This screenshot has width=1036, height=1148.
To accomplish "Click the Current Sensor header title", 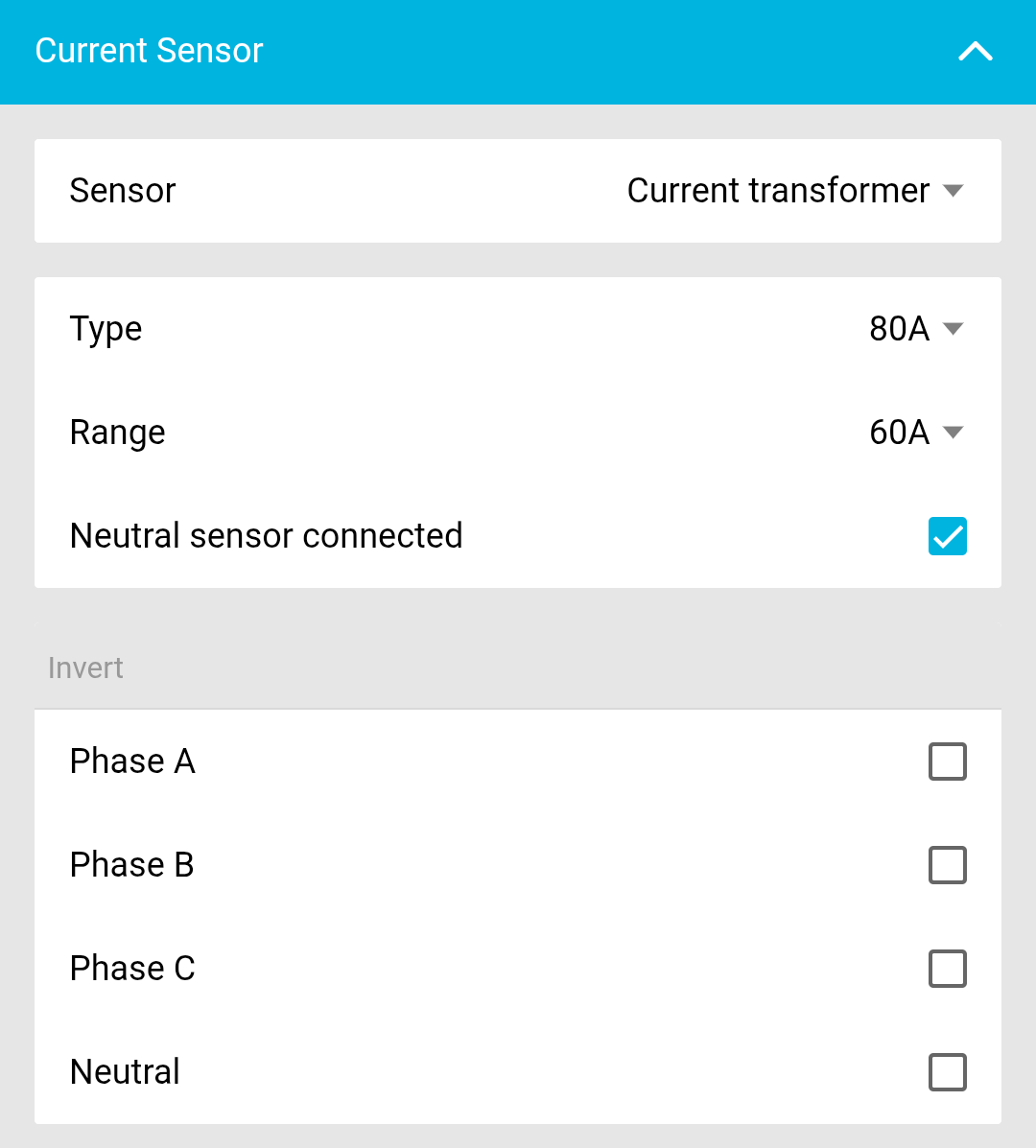I will pos(149,51).
